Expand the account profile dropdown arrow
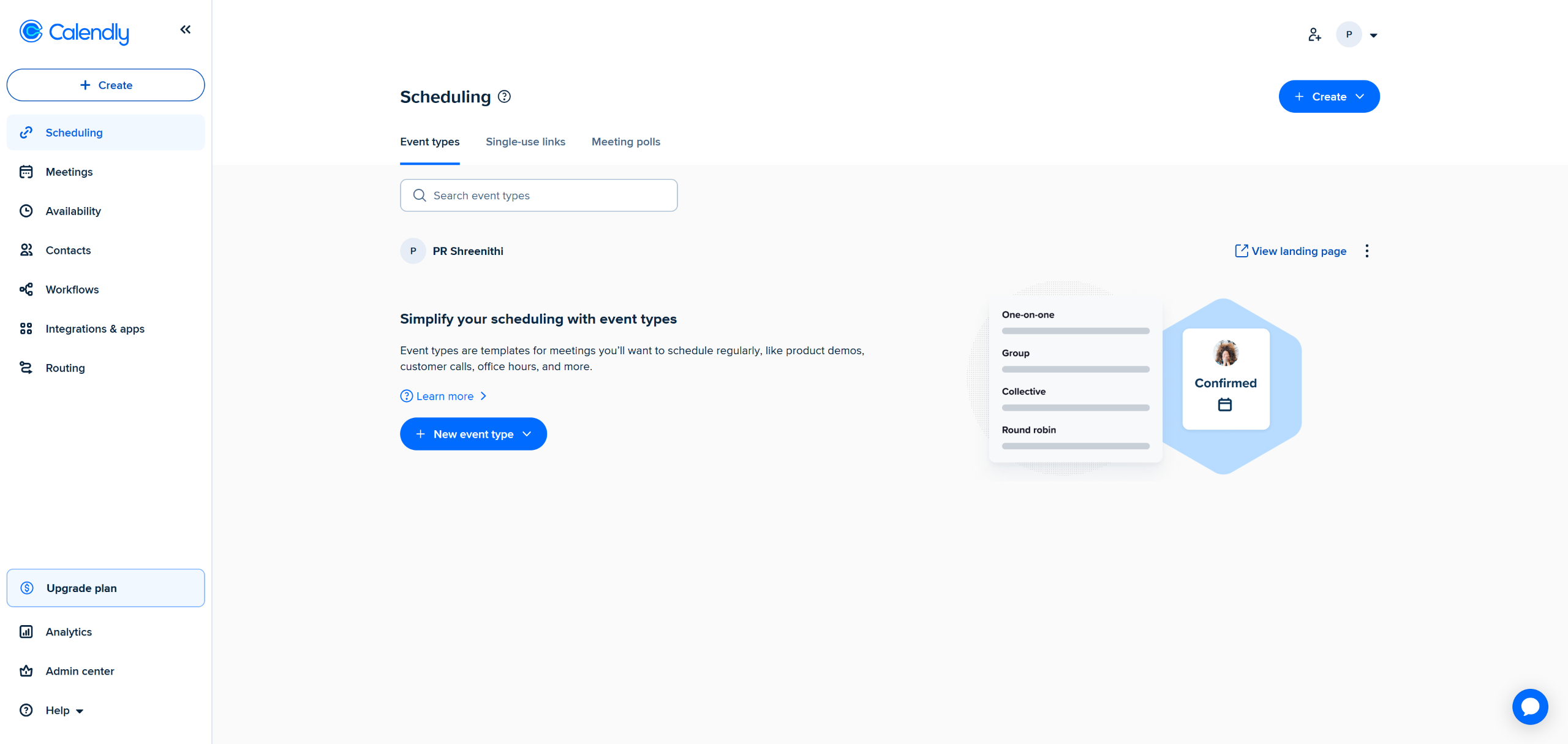1568x744 pixels. click(1373, 36)
